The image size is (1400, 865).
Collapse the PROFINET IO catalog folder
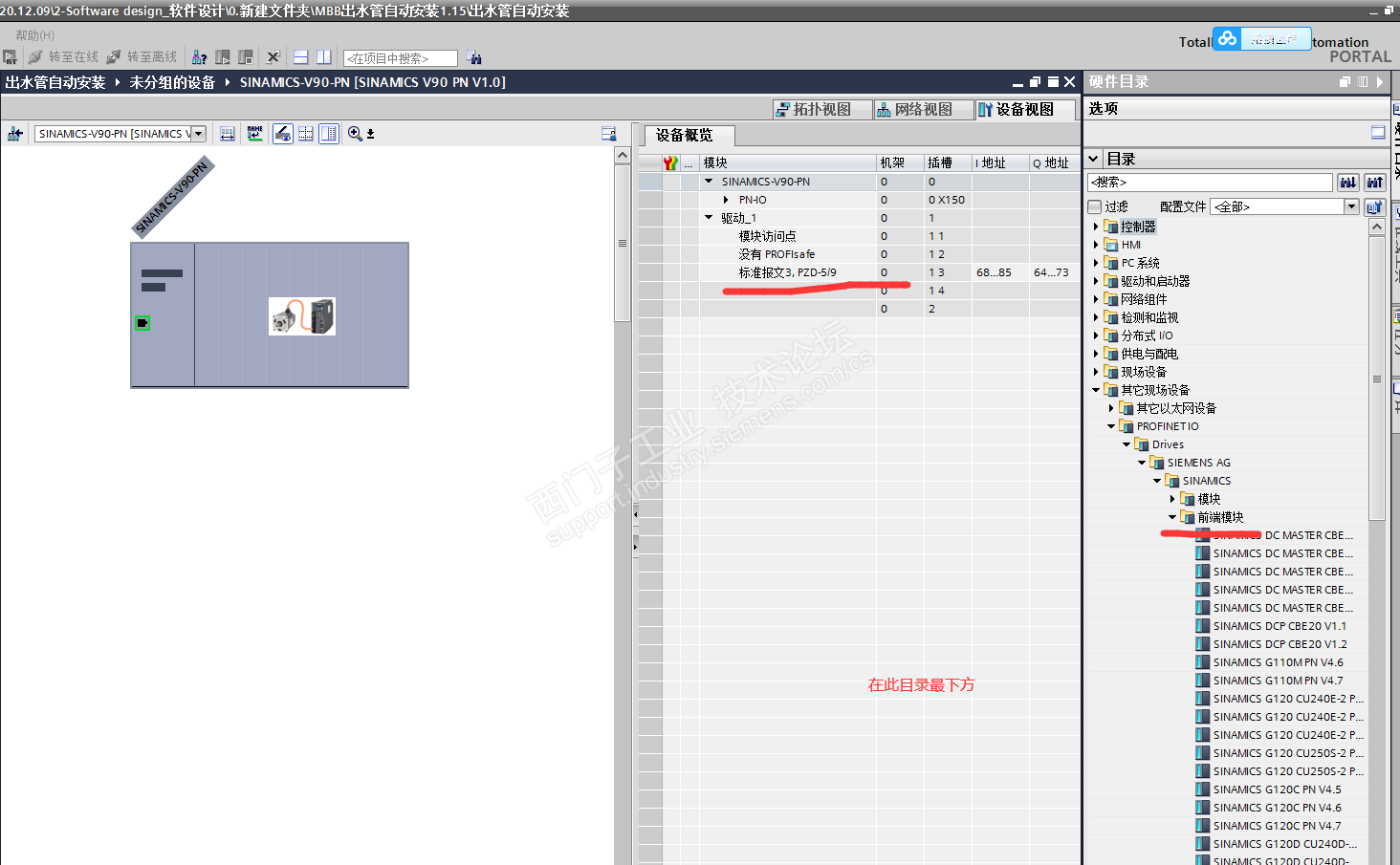pyautogui.click(x=1111, y=426)
